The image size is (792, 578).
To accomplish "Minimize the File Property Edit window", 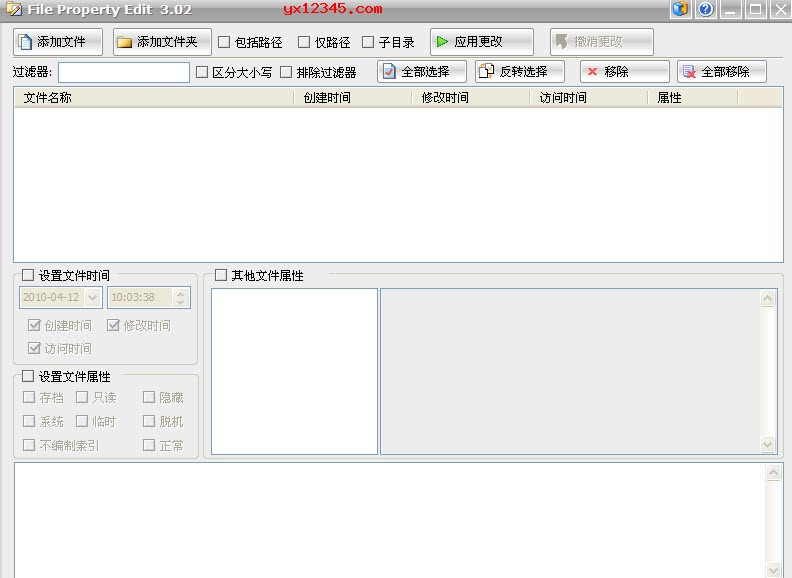I will click(730, 9).
